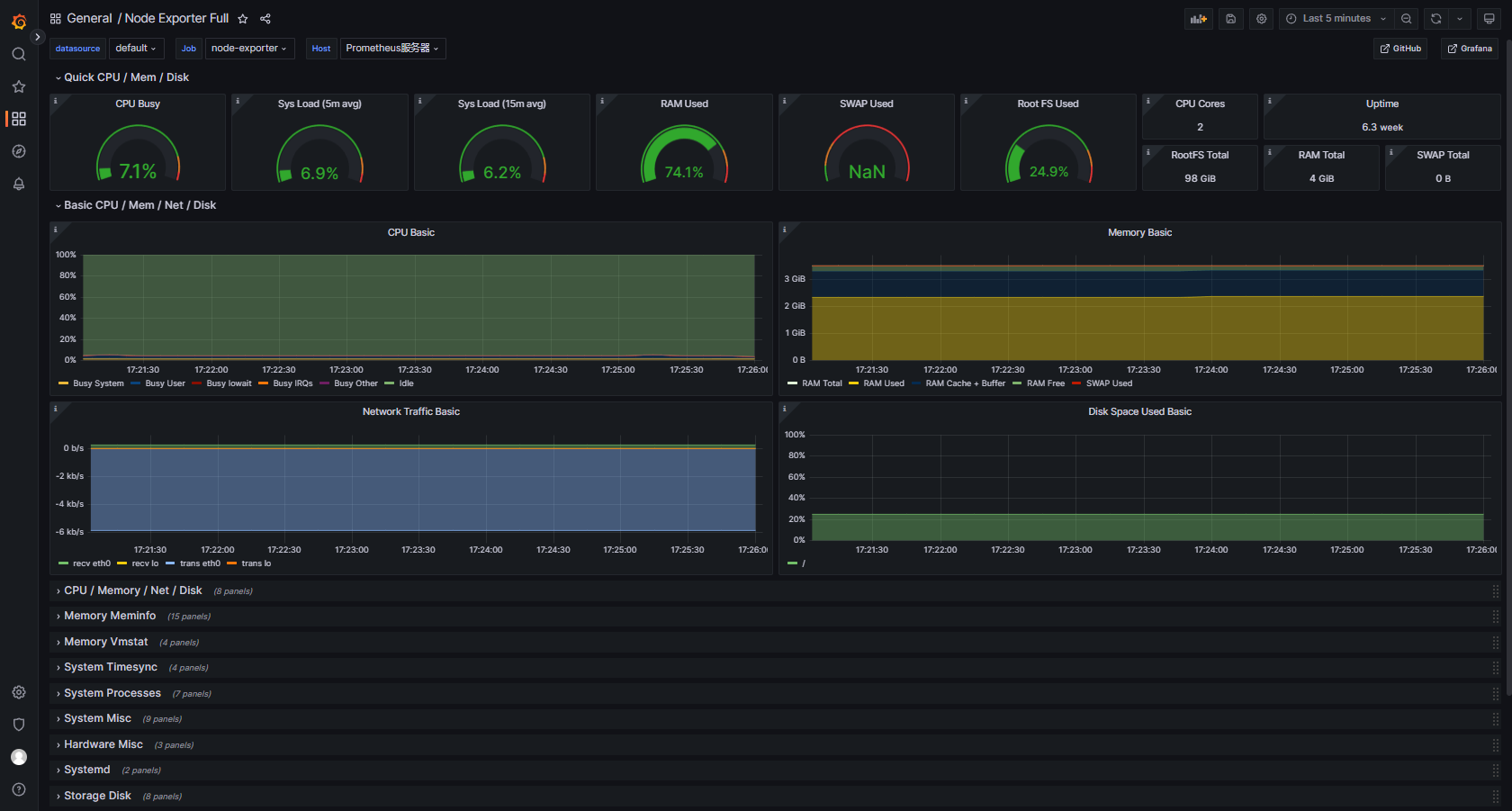
Task: Open GitHub link
Action: 1400,49
